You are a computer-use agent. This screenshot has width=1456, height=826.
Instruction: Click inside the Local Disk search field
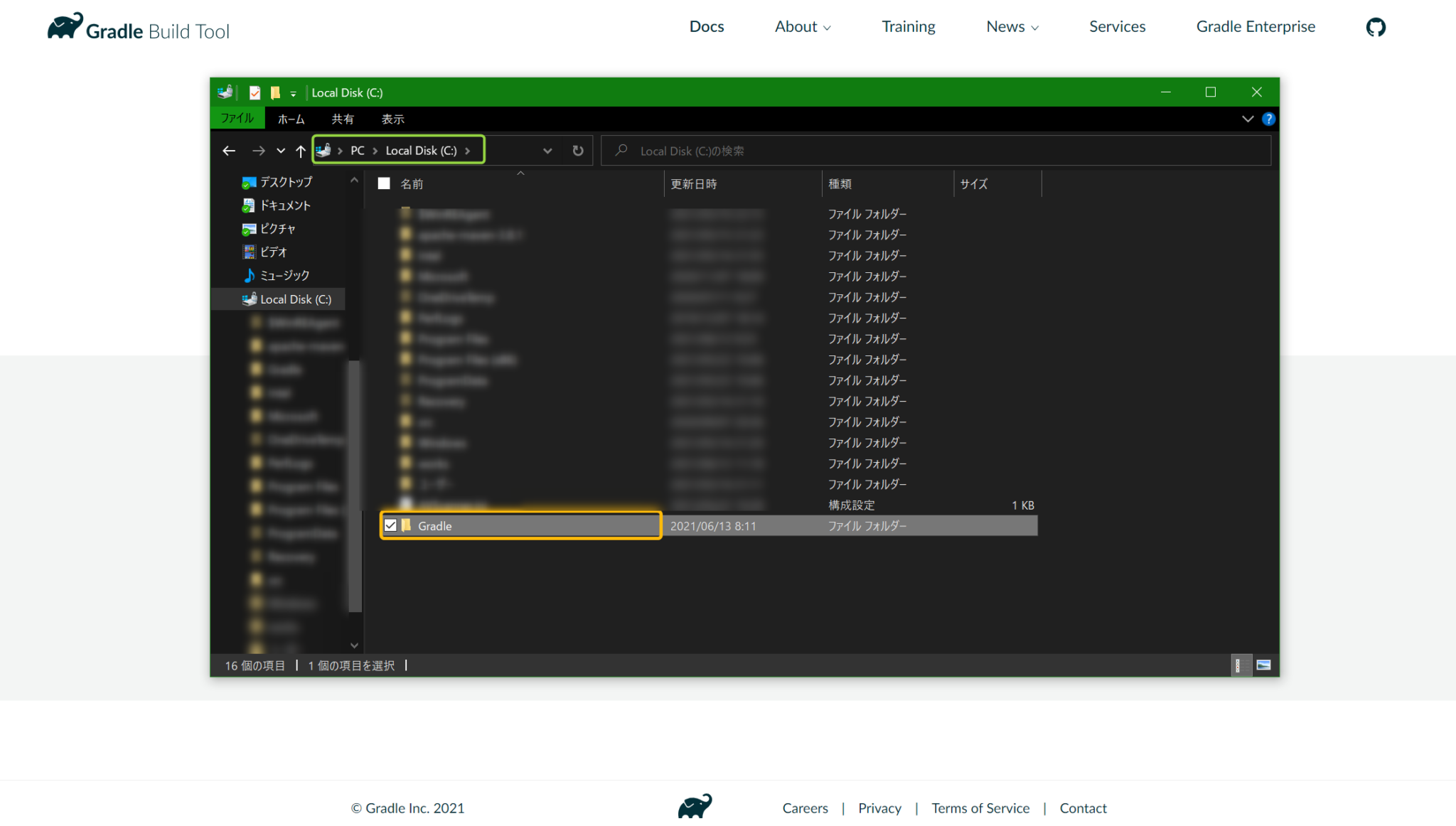point(782,151)
